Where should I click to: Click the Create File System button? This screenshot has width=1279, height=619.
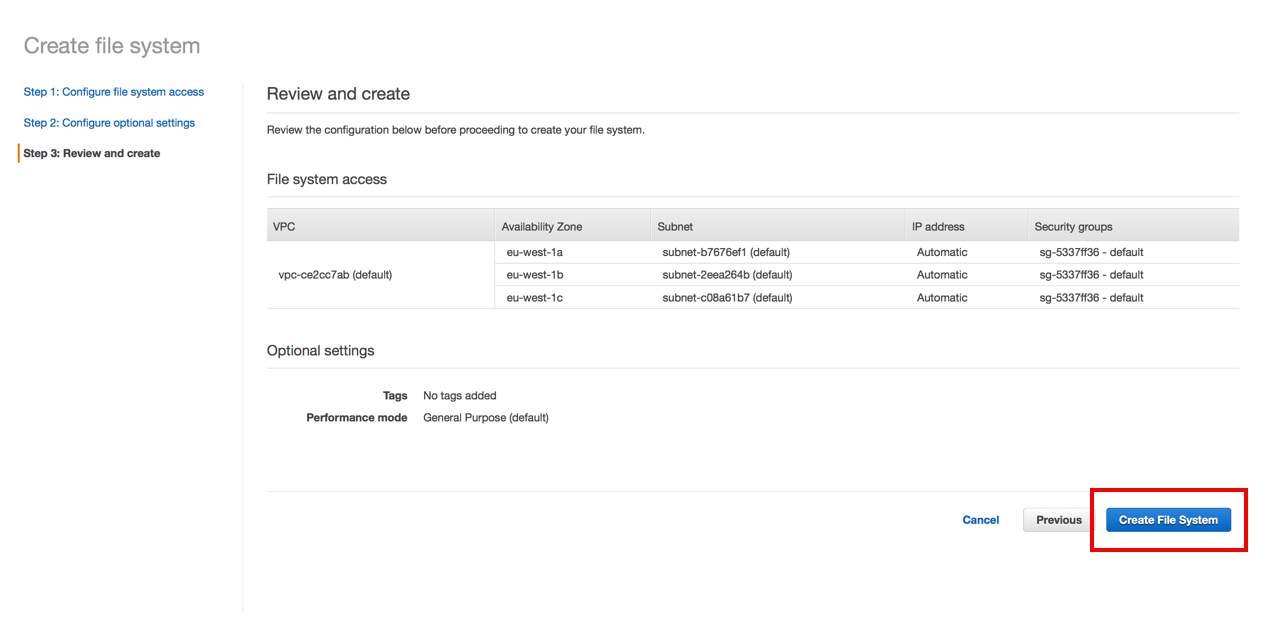[1167, 519]
